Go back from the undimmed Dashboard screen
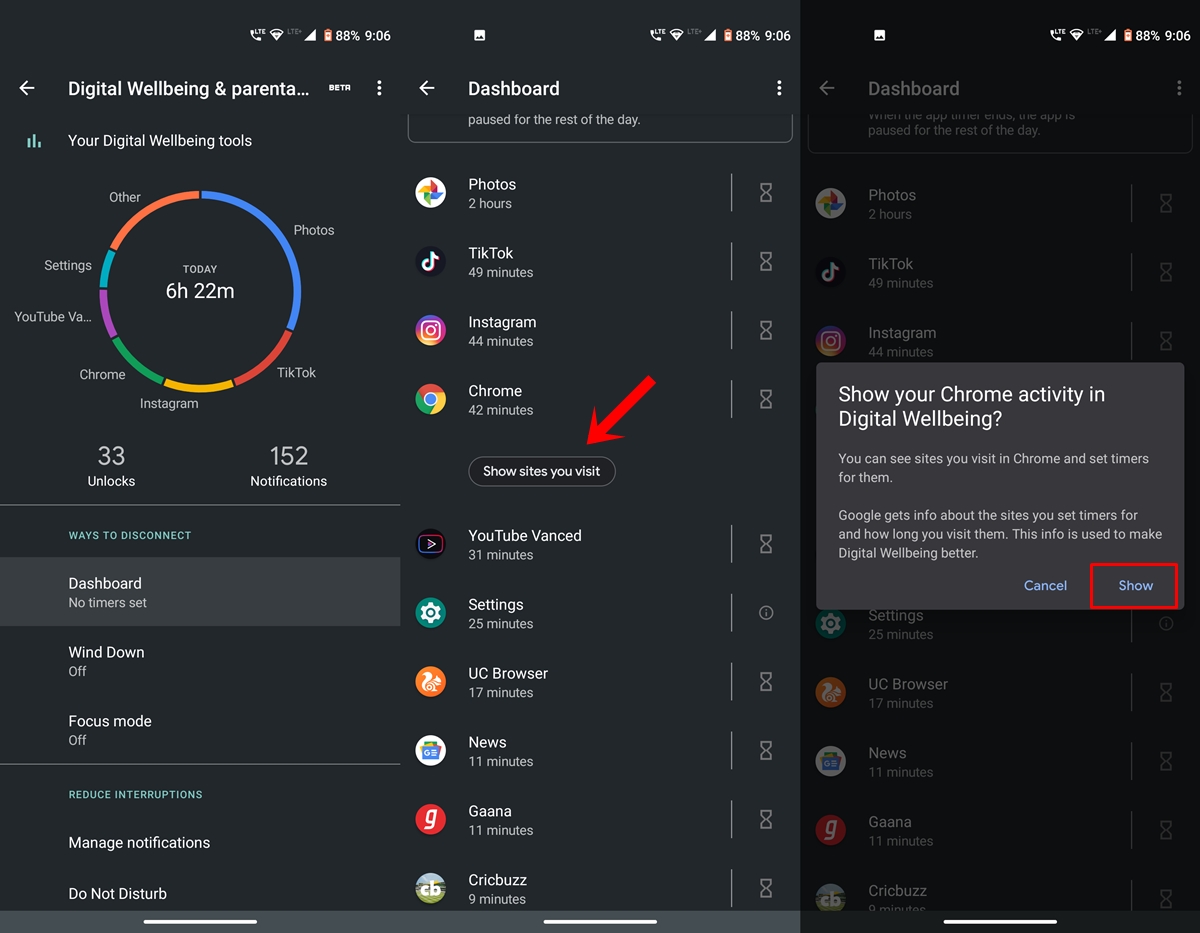The width and height of the screenshot is (1200, 933). 427,88
